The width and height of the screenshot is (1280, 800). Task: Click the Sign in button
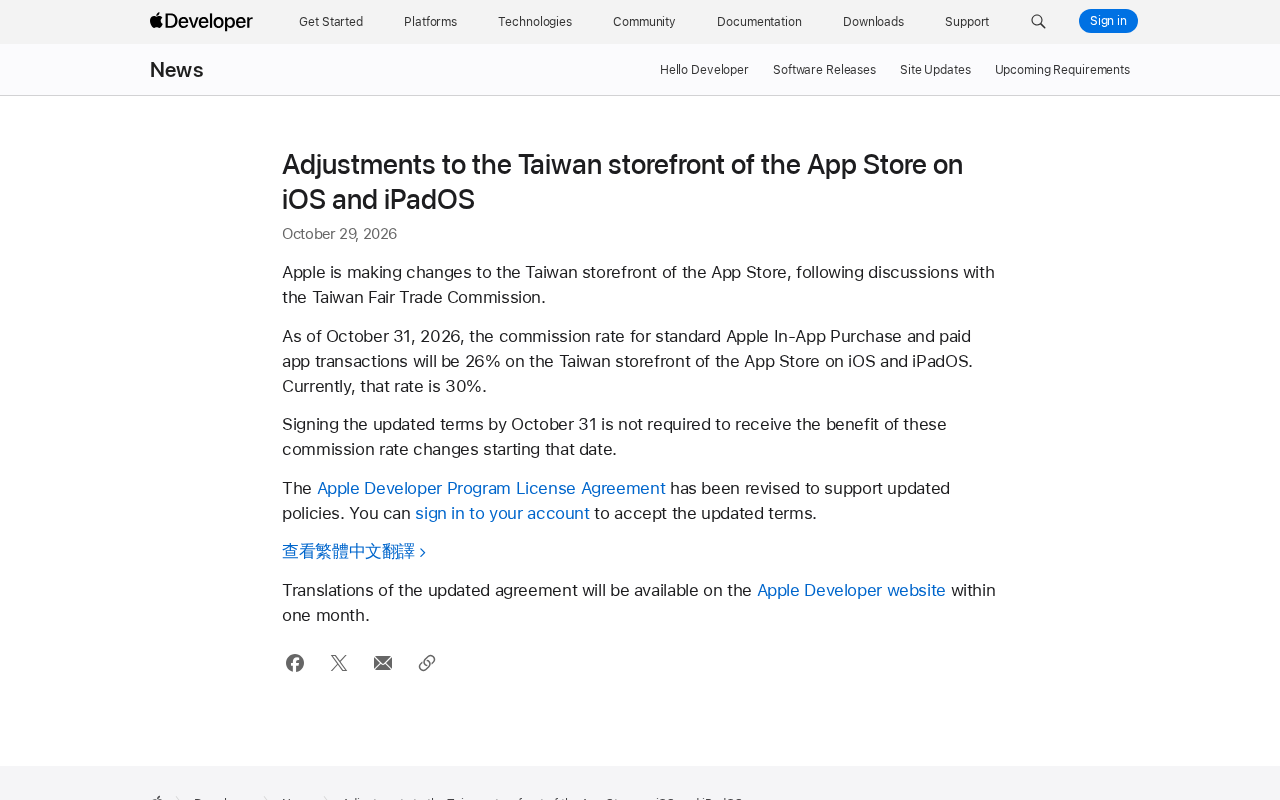[1108, 21]
